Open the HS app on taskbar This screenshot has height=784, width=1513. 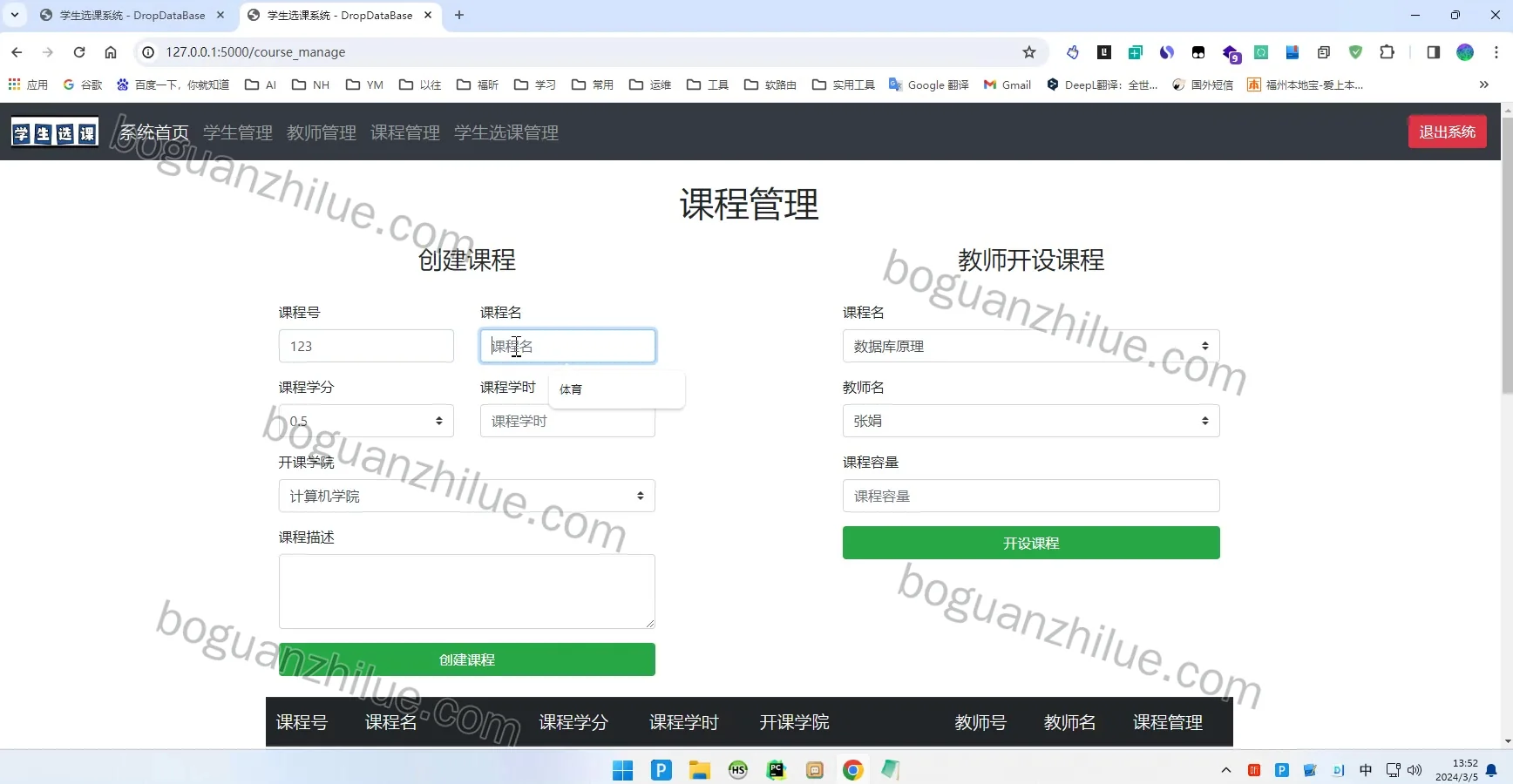click(737, 770)
